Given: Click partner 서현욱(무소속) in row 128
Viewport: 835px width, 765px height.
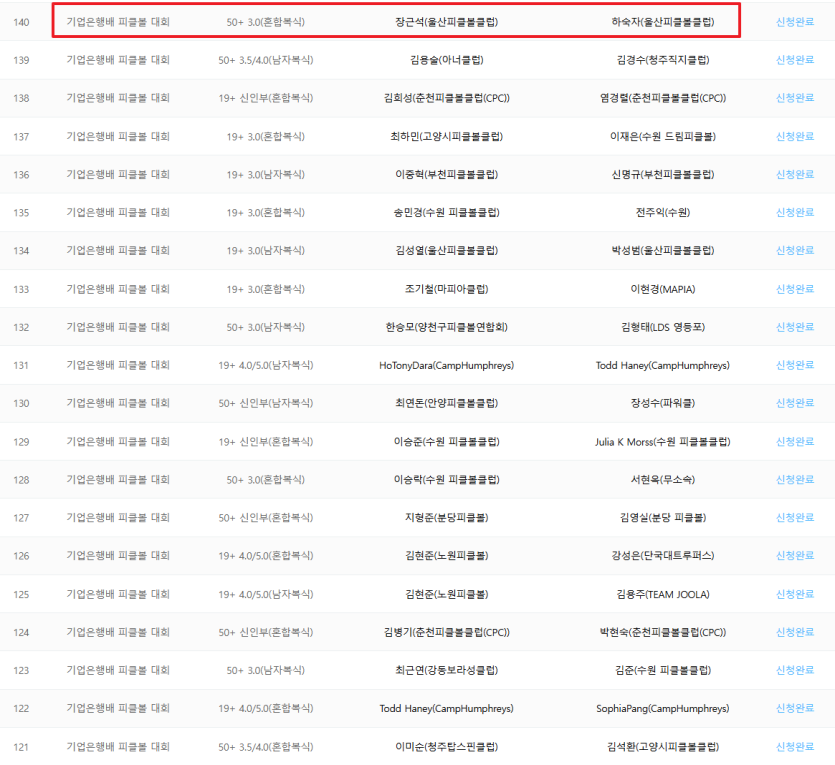Looking at the screenshot, I should [x=662, y=479].
